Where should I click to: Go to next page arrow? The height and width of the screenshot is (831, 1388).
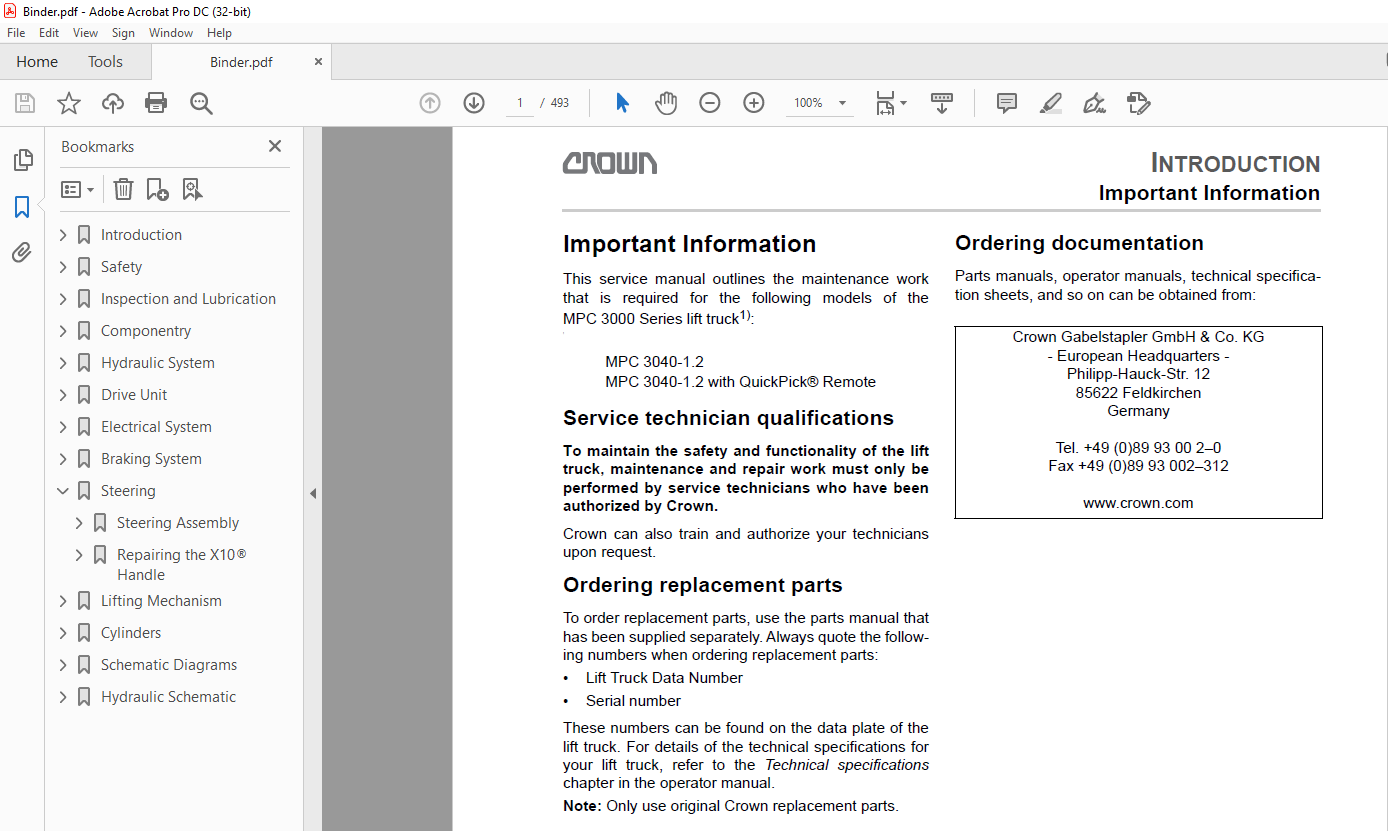[x=474, y=103]
